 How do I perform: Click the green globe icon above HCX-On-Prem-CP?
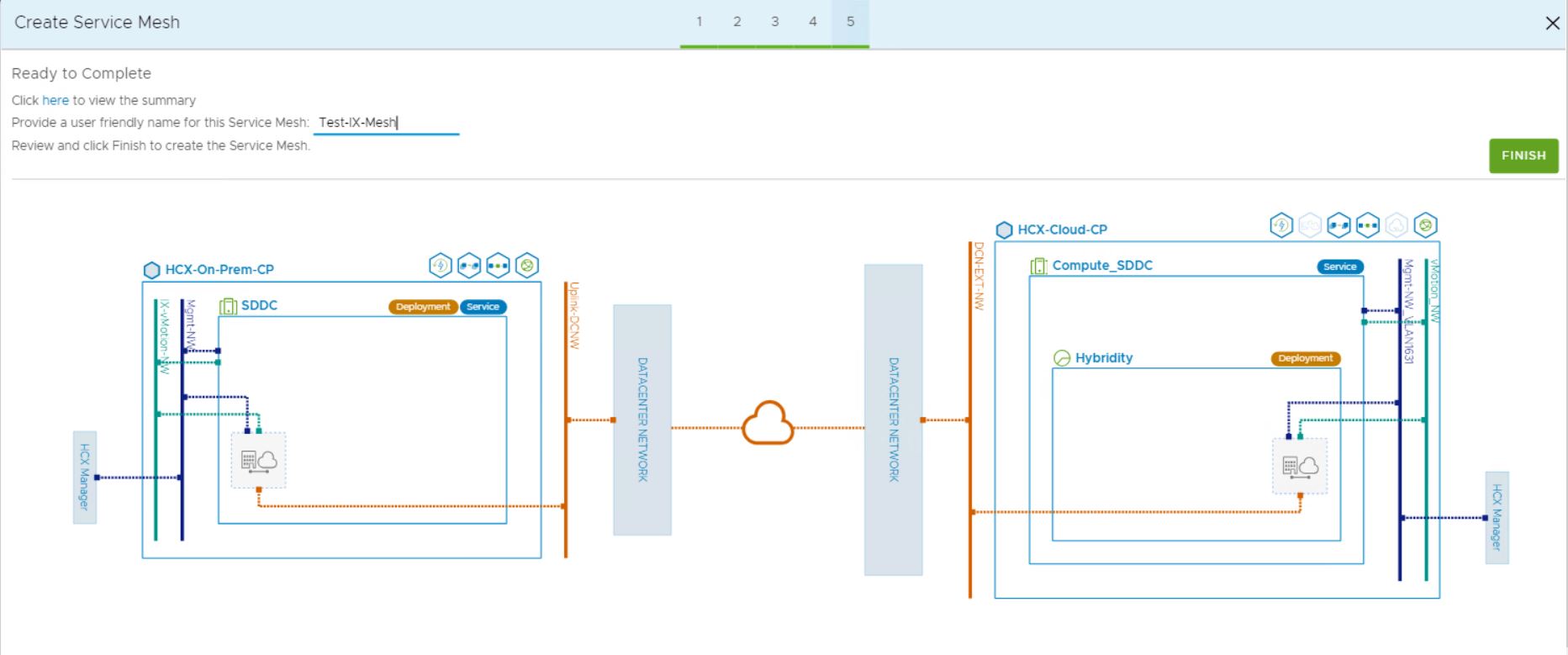click(x=527, y=266)
